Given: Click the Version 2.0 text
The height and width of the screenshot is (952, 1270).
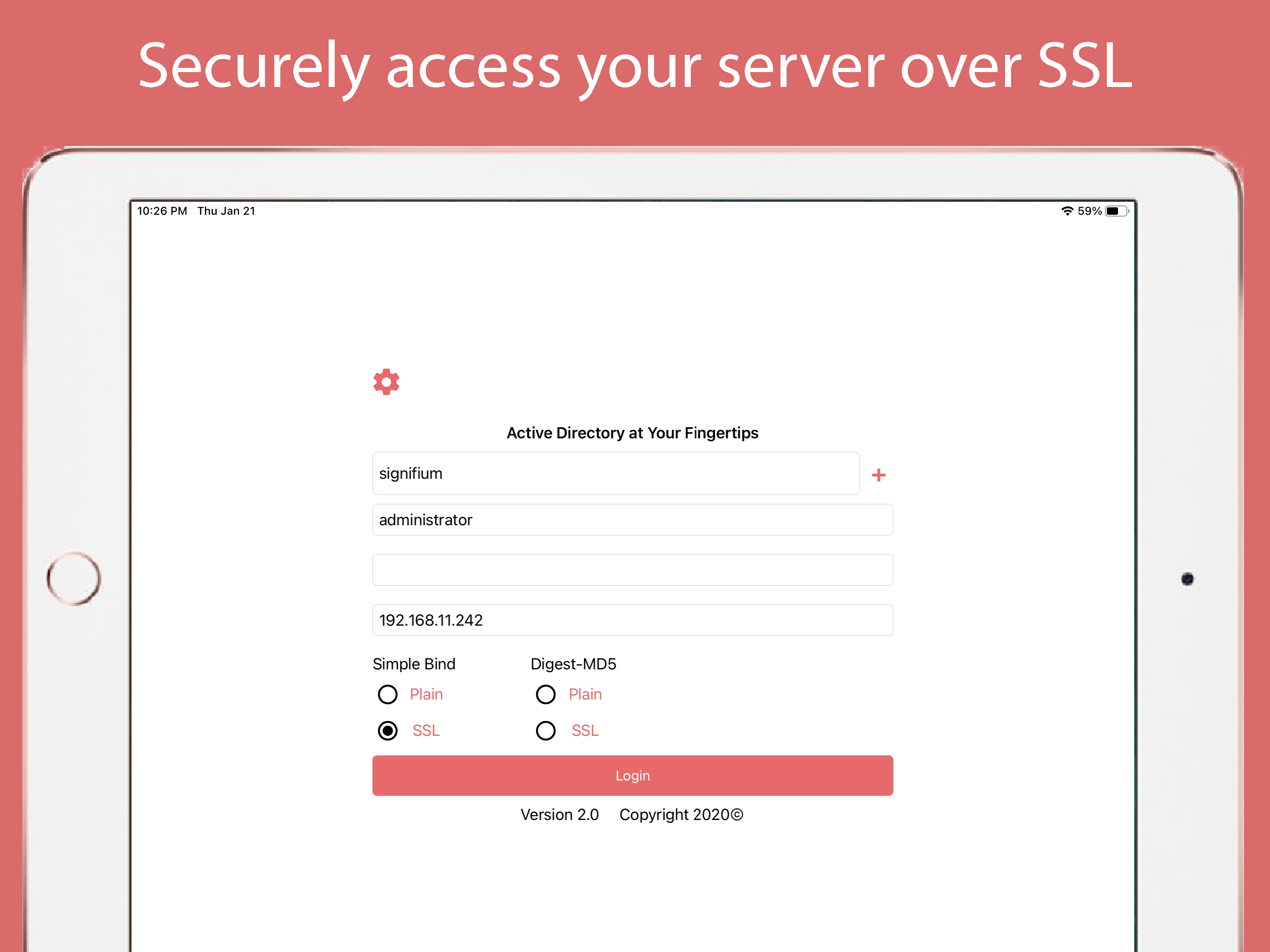Looking at the screenshot, I should [559, 814].
